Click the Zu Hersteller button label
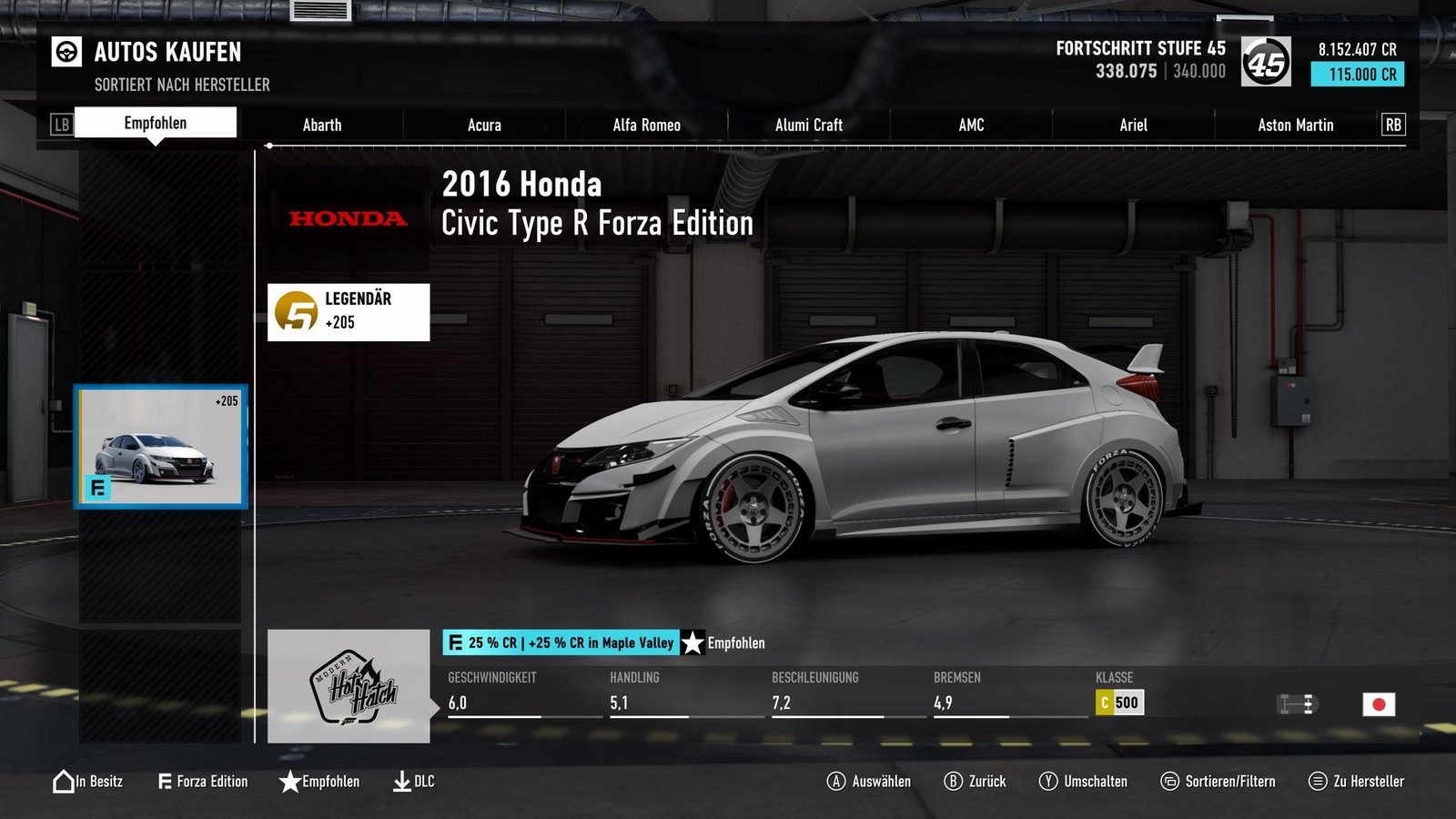Image resolution: width=1456 pixels, height=819 pixels. click(1369, 781)
